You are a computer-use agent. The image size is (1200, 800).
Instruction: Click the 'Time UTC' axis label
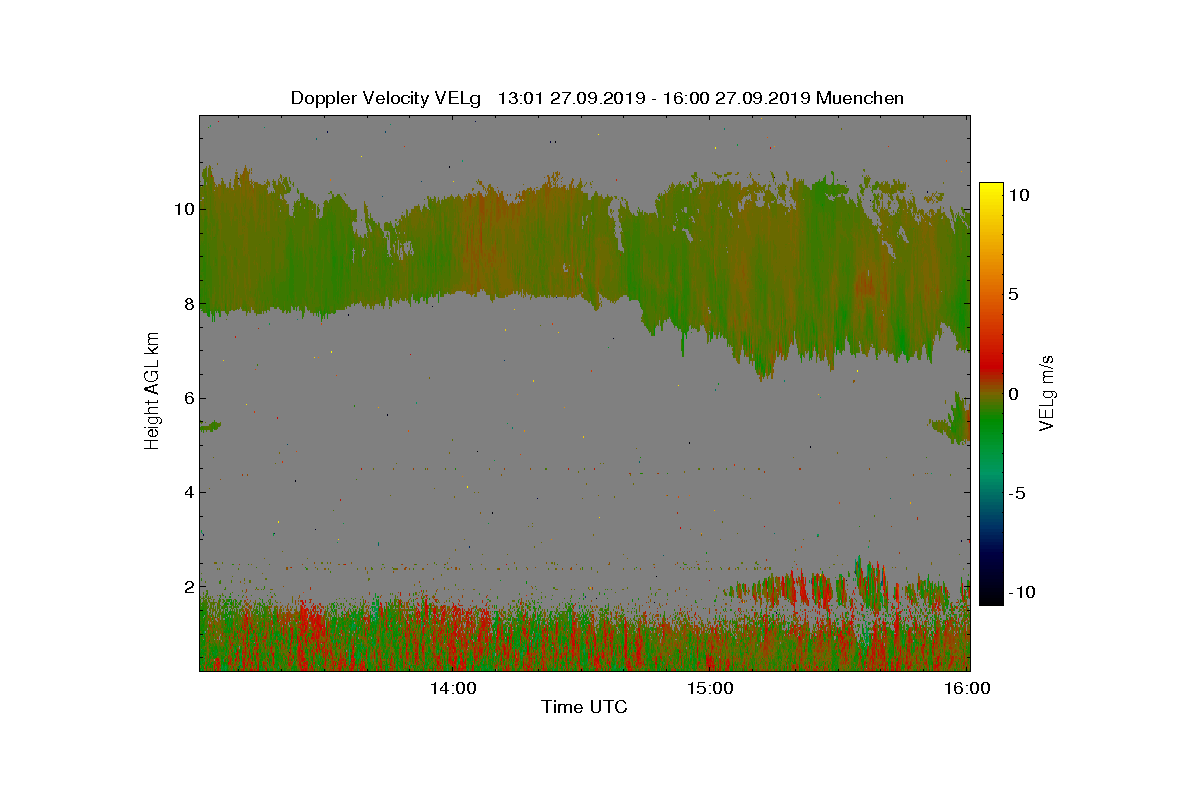585,707
